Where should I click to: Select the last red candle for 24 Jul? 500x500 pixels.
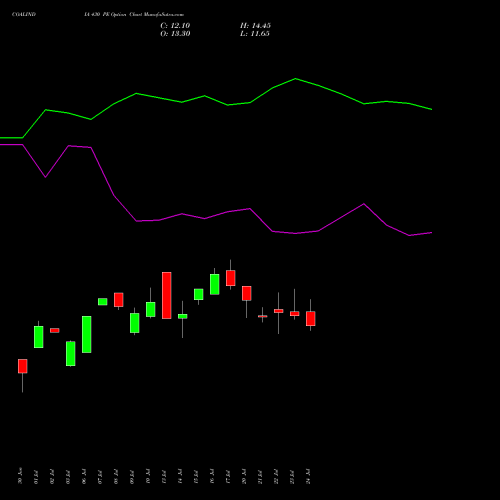(x=311, y=318)
